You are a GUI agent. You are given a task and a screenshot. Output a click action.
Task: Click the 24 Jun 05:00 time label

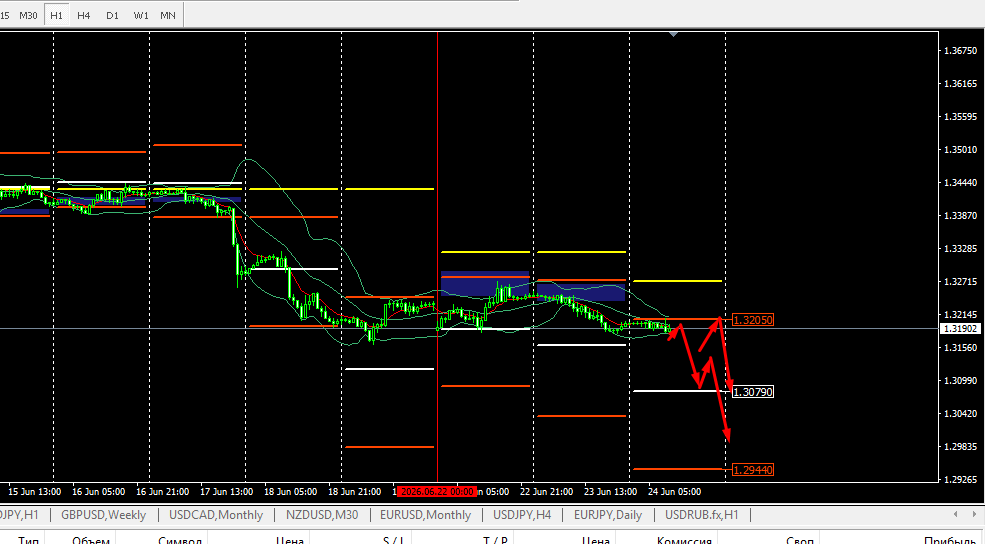pyautogui.click(x=675, y=492)
